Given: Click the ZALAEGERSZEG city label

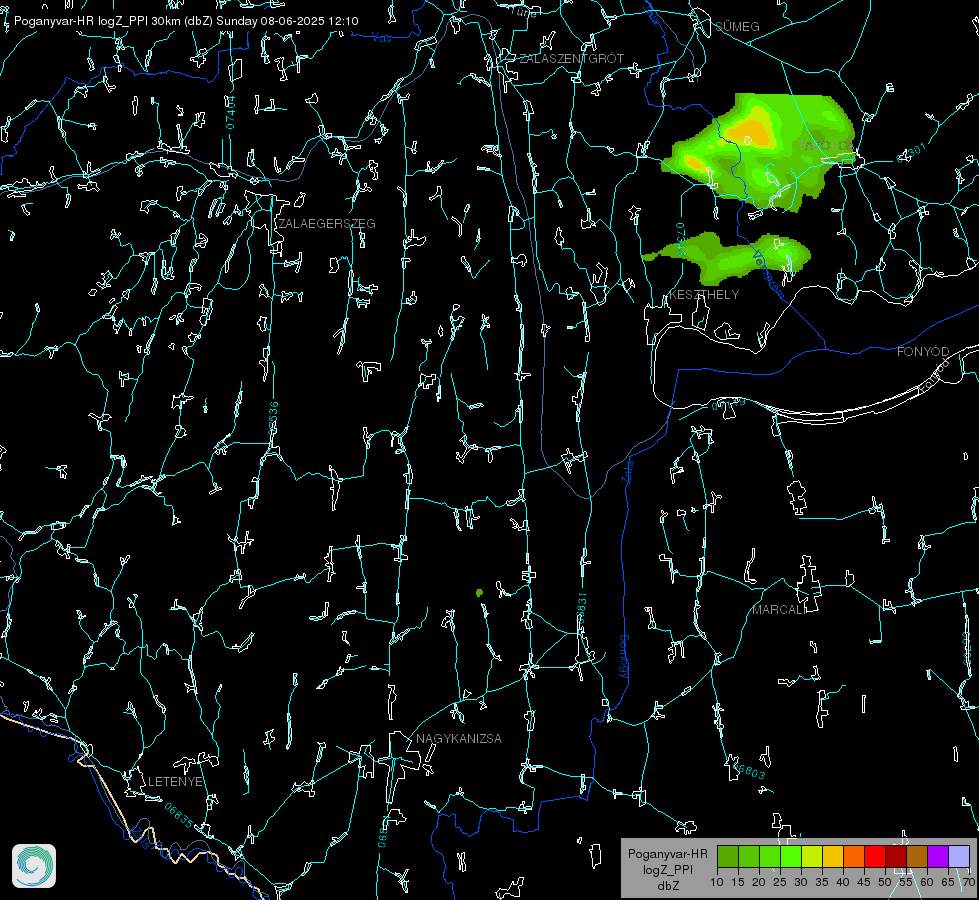Looking at the screenshot, I should pyautogui.click(x=327, y=223).
